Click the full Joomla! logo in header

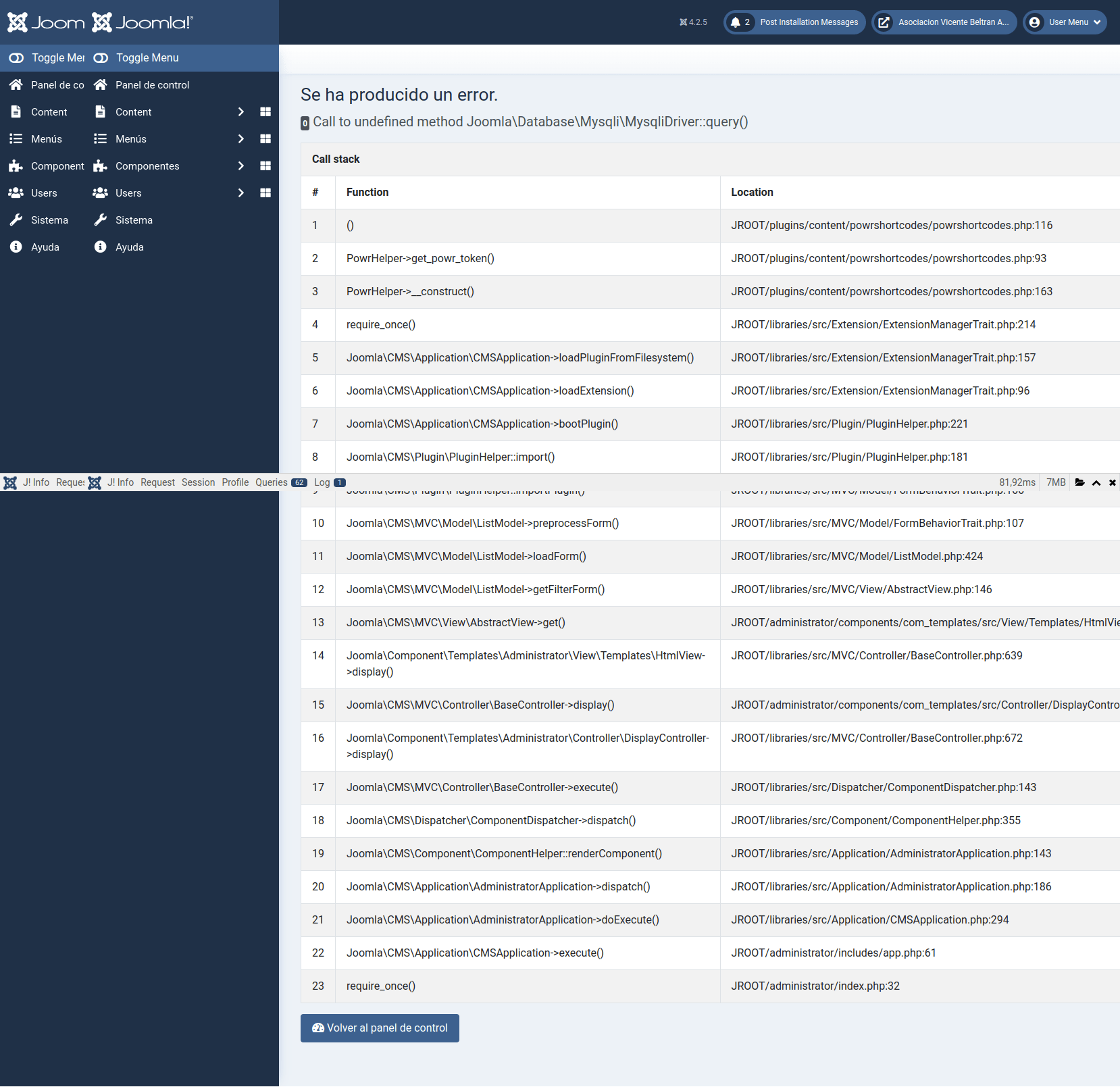coord(143,22)
